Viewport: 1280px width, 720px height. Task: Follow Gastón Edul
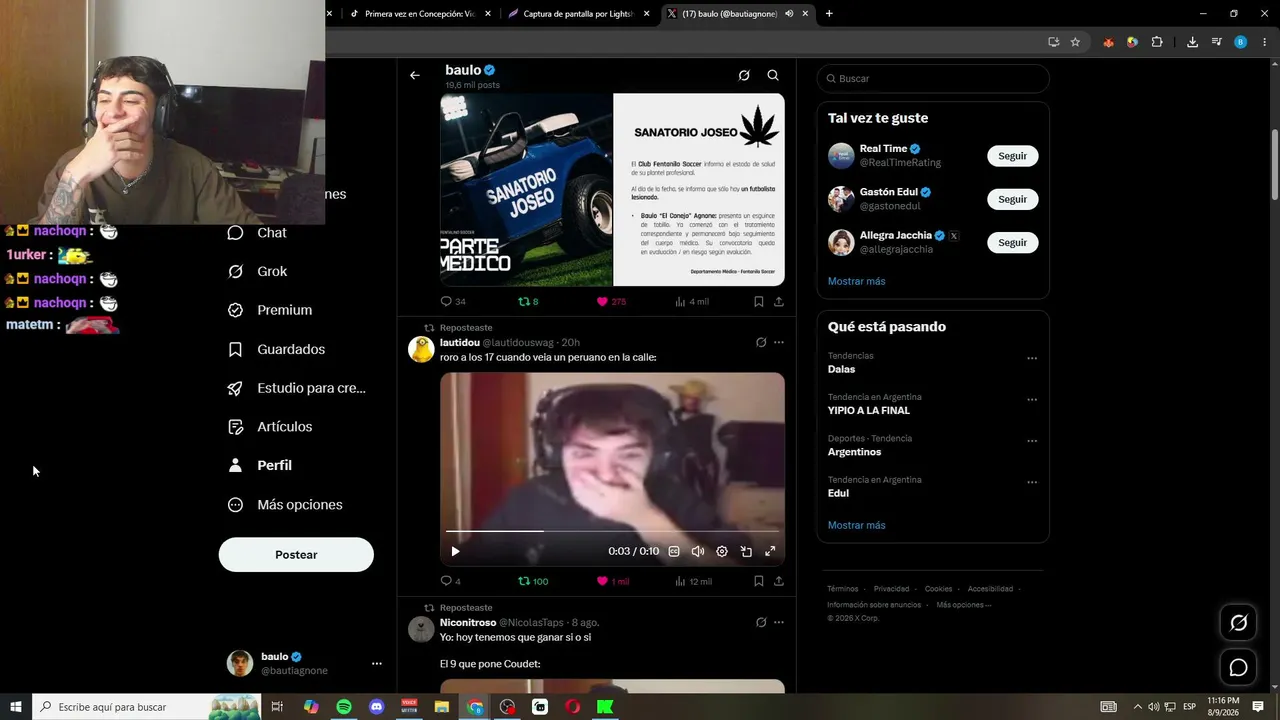click(x=1013, y=199)
